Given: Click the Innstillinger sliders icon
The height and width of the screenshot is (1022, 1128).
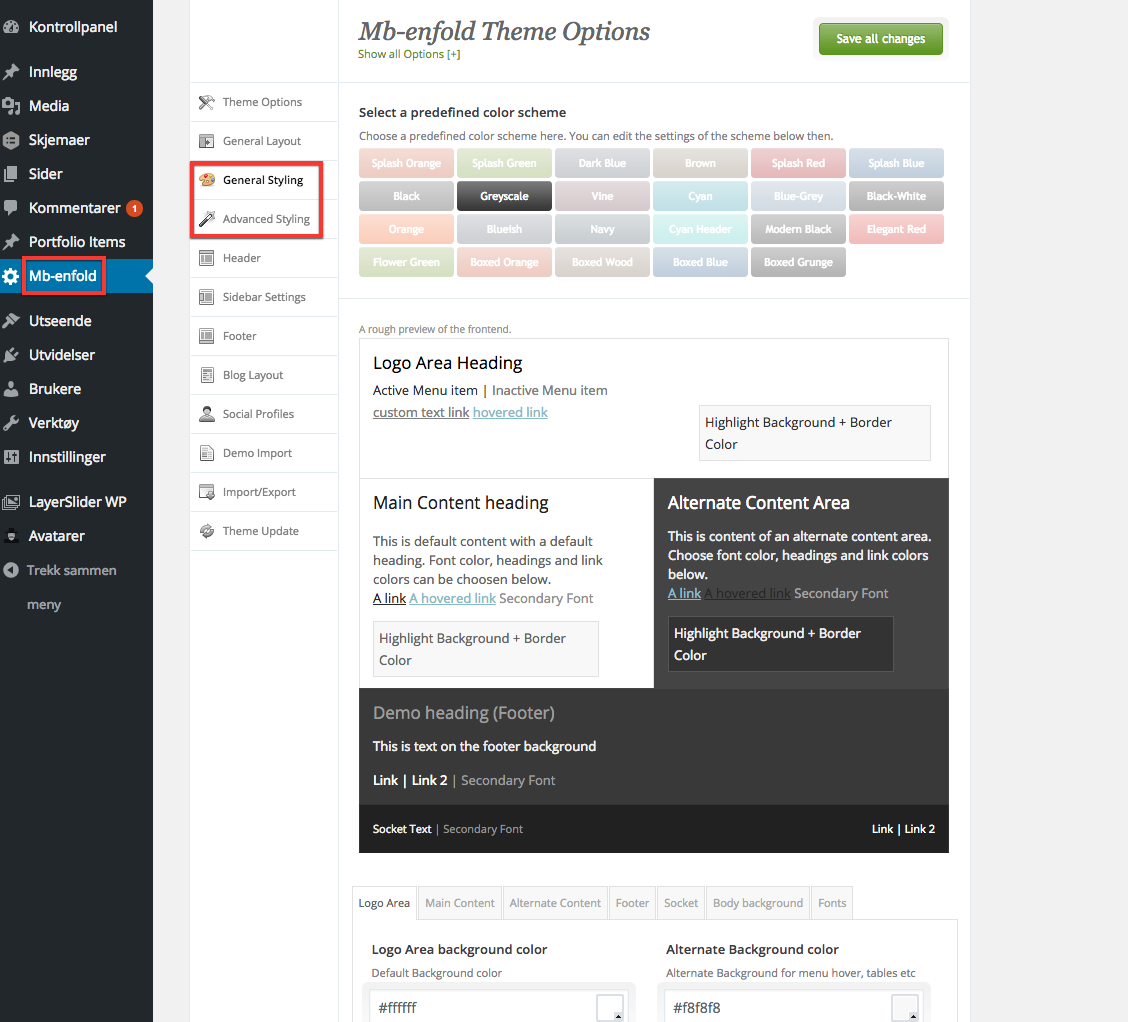Looking at the screenshot, I should [x=11, y=457].
